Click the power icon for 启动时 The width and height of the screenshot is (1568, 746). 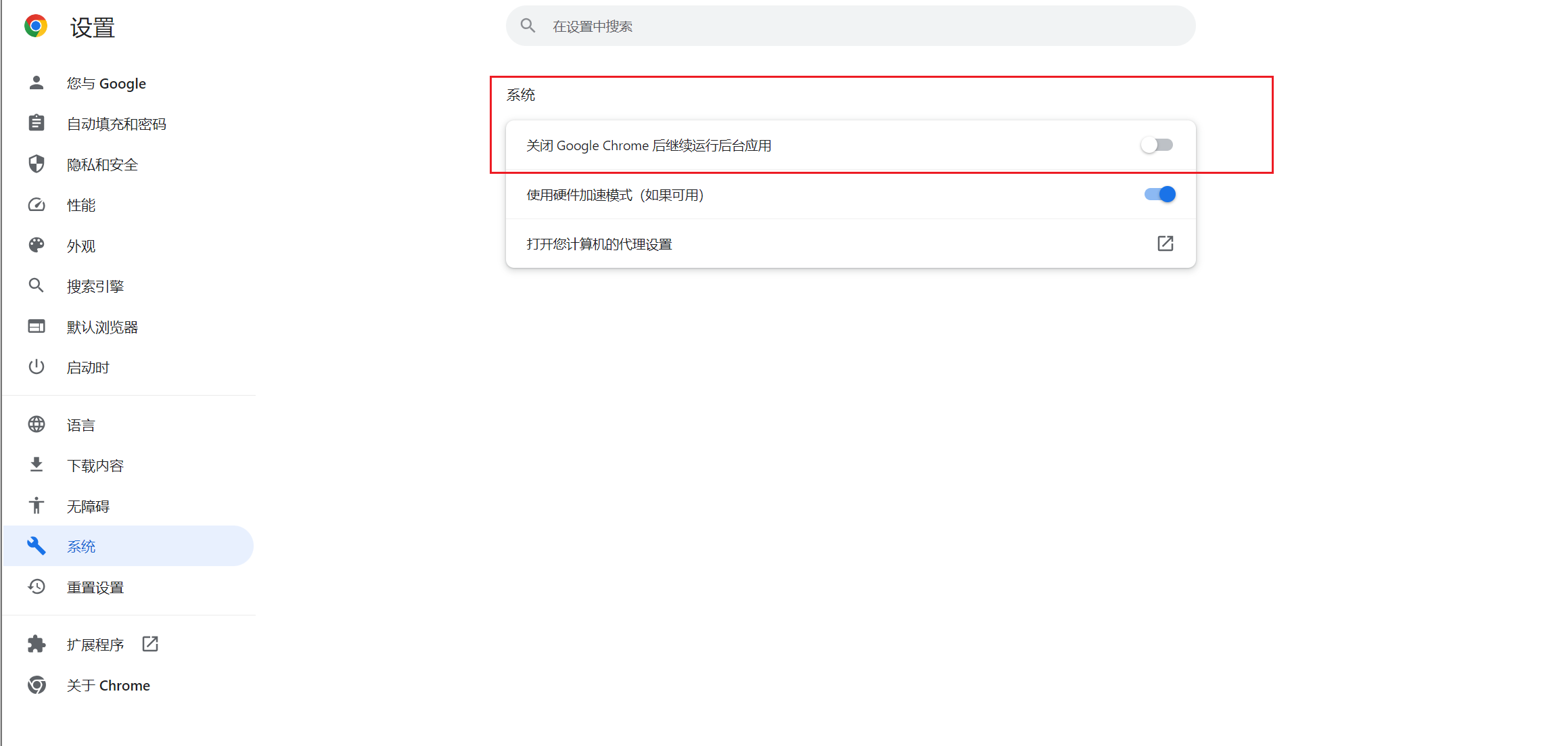click(x=37, y=367)
